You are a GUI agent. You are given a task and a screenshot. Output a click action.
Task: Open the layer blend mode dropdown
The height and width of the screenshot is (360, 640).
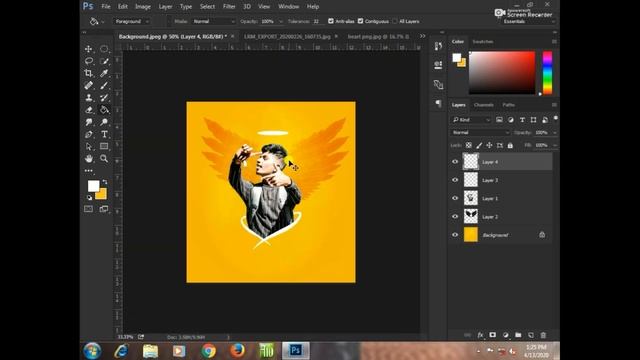(480, 133)
